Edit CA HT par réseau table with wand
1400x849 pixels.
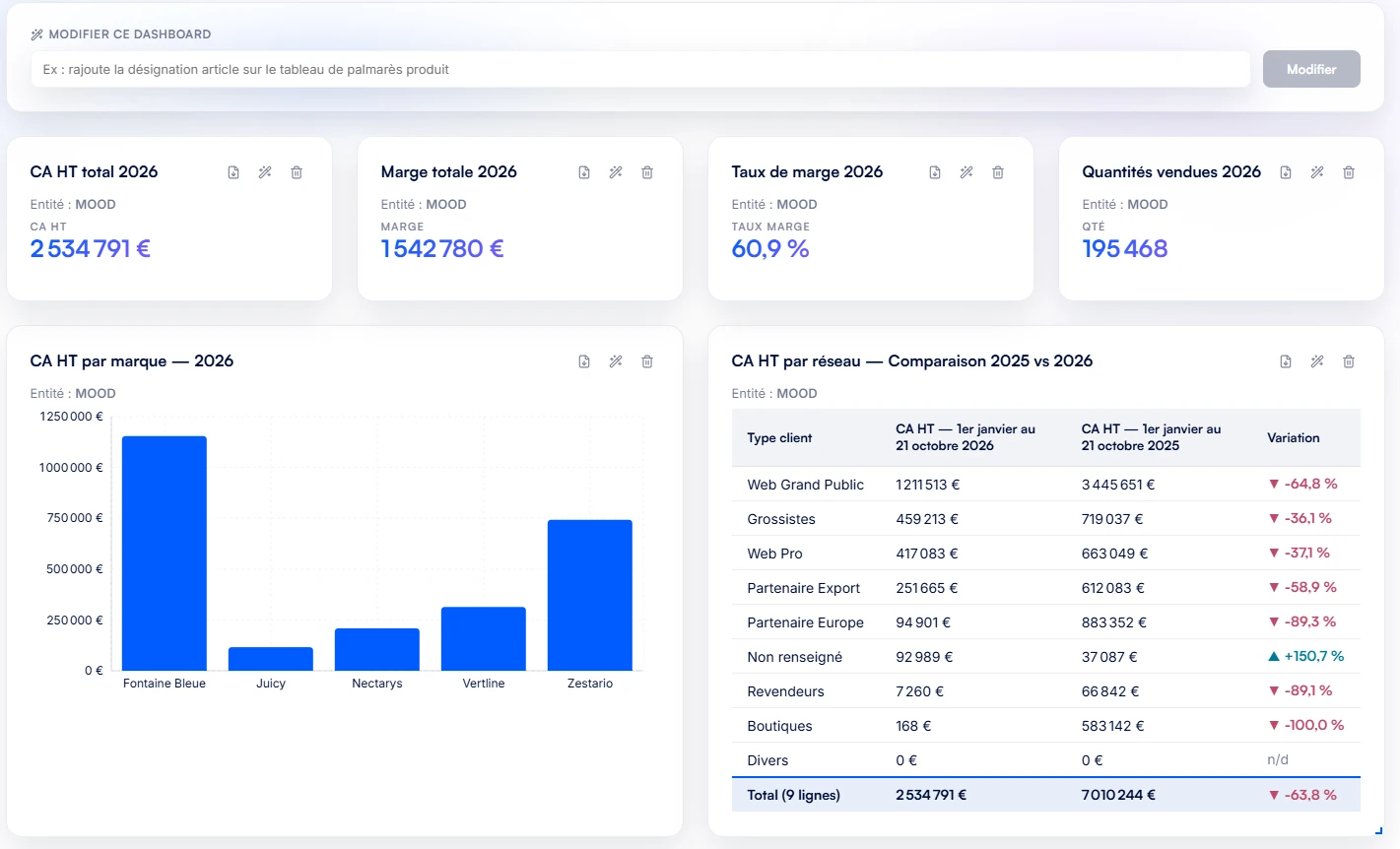tap(1317, 361)
